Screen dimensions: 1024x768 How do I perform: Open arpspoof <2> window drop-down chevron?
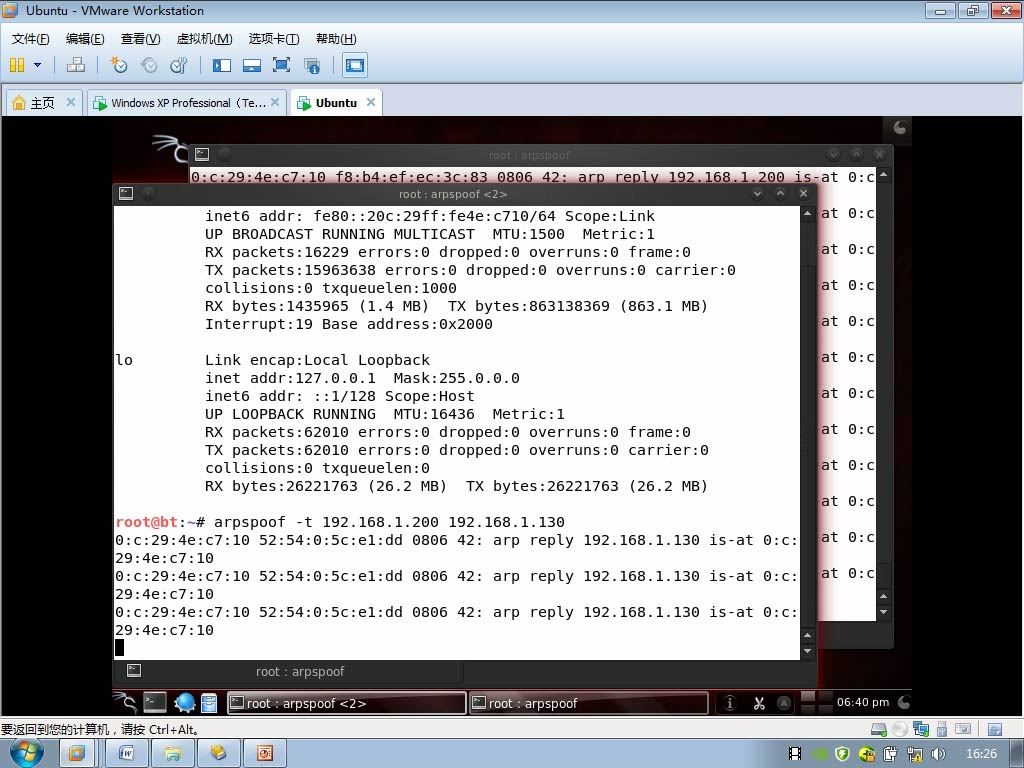757,193
